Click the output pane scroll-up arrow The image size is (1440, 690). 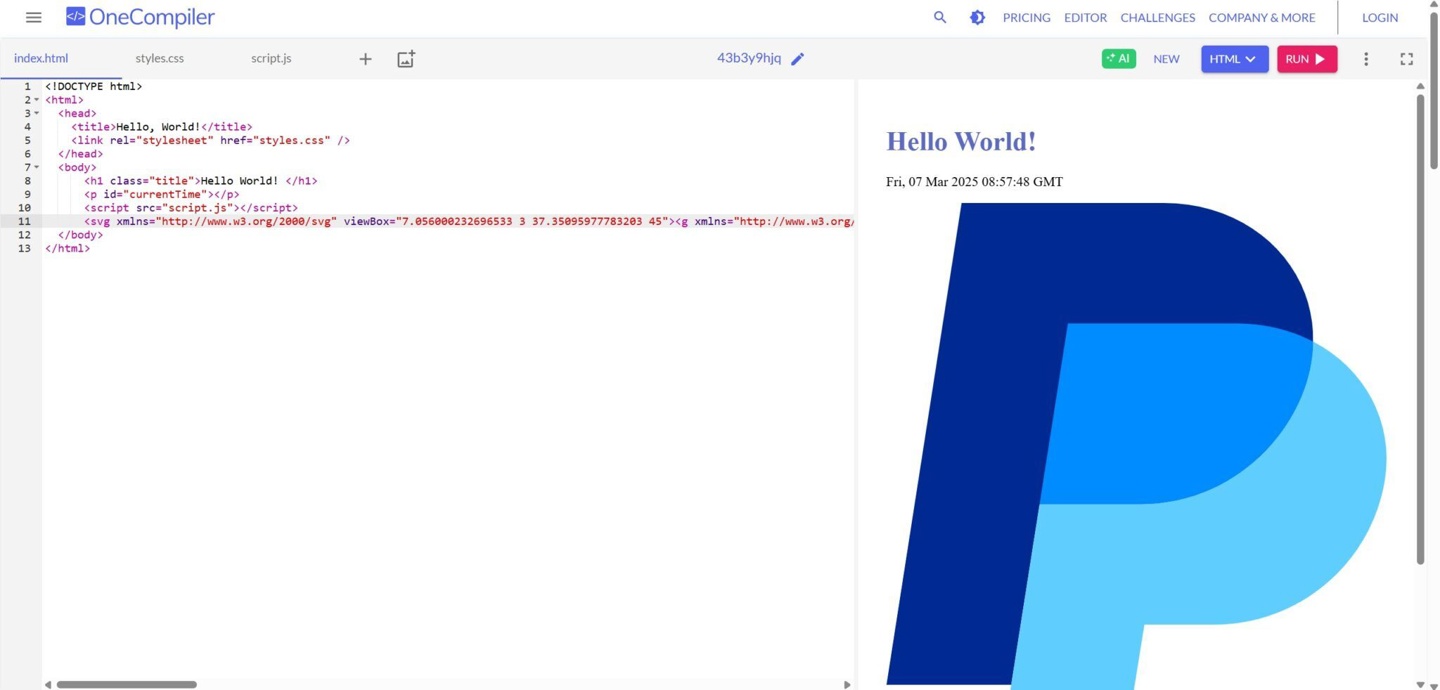[1420, 87]
